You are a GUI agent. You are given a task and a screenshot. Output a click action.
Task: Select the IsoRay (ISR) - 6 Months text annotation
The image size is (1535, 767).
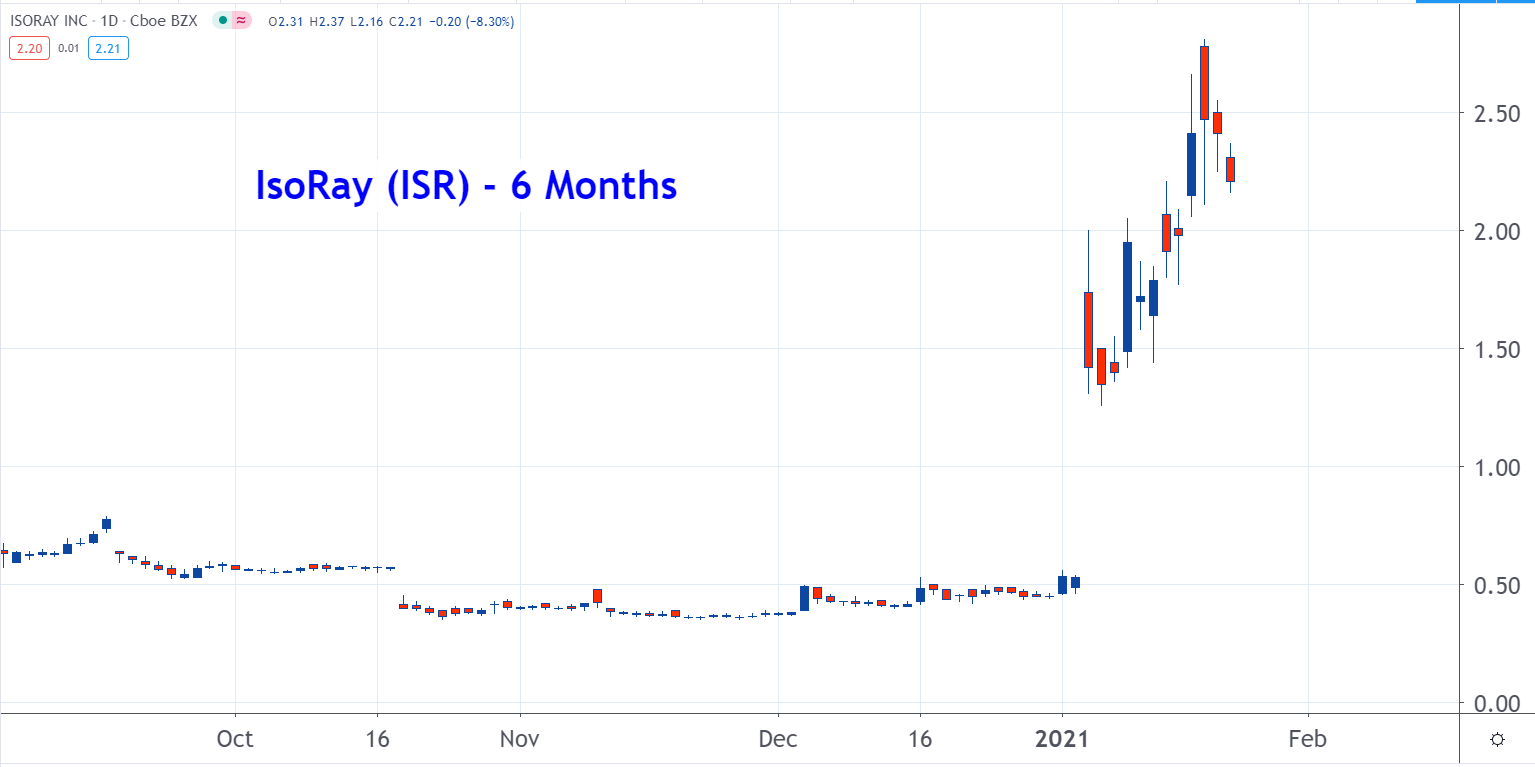point(467,186)
